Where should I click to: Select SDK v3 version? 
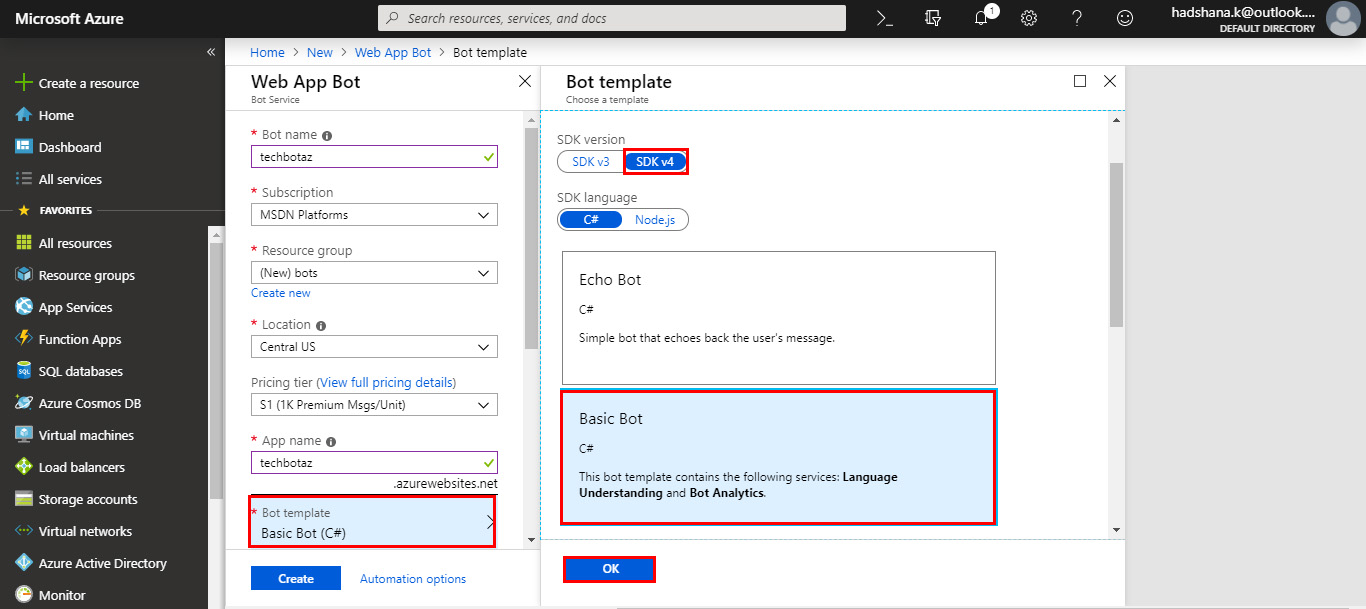590,162
